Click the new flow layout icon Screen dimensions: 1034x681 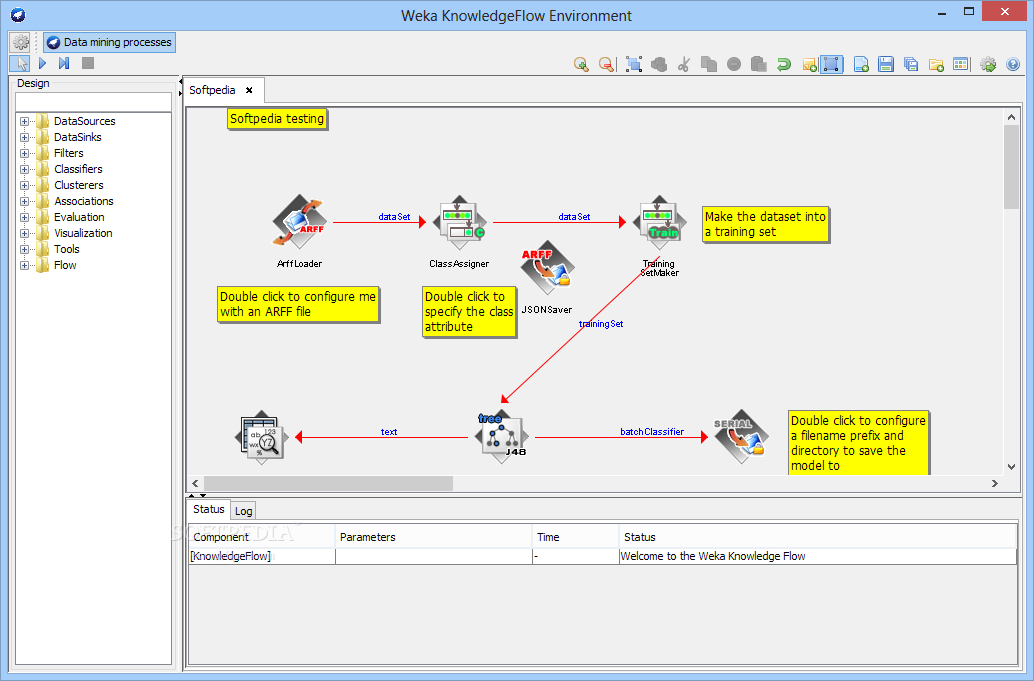point(861,64)
